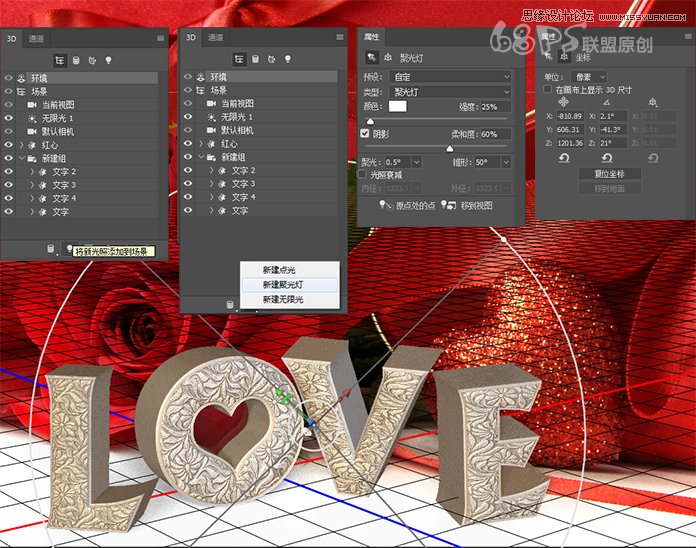Open middle 3D panel flyout menu icon
The image size is (696, 548).
pyautogui.click(x=340, y=37)
